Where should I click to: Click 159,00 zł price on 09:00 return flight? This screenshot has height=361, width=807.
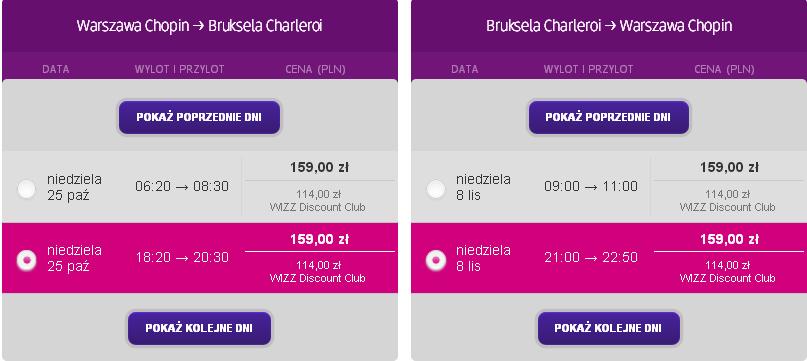pyautogui.click(x=729, y=167)
